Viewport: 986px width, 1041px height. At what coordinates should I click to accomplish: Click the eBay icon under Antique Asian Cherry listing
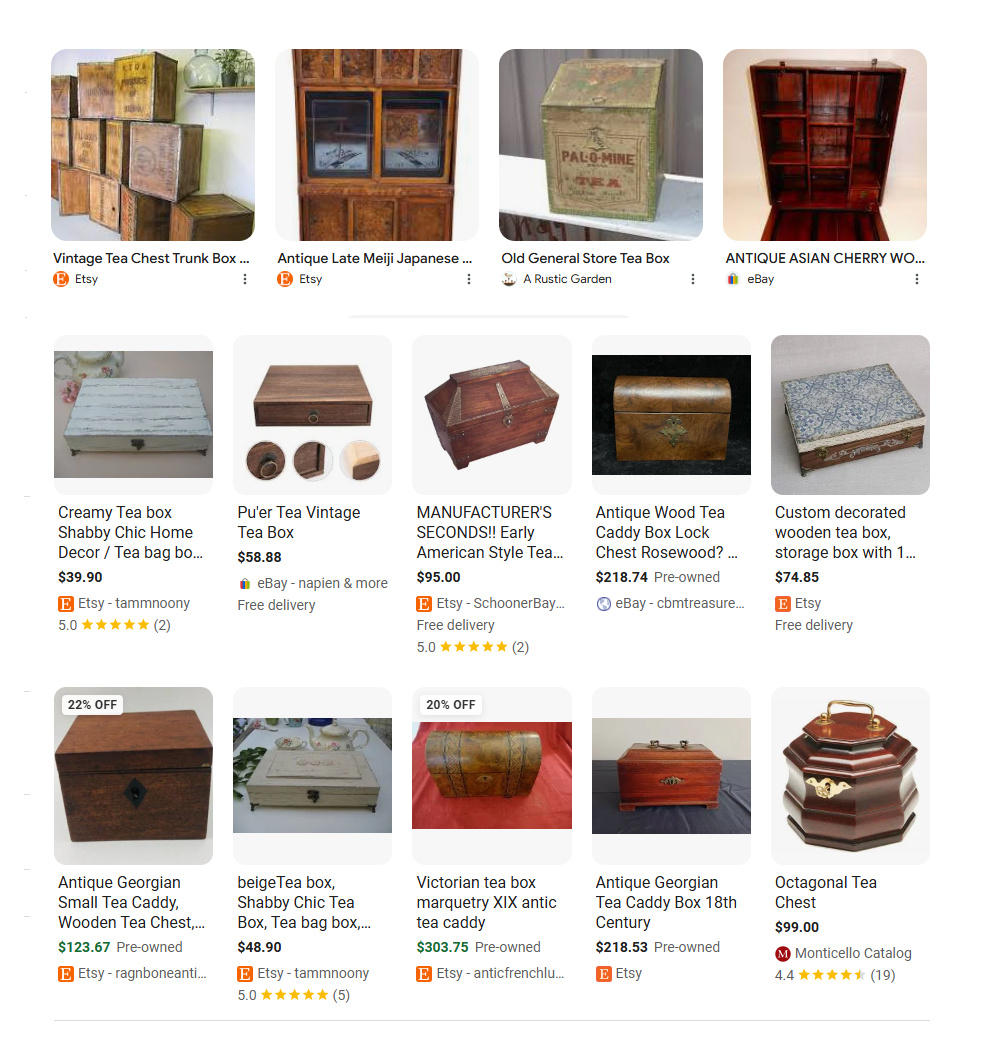[x=733, y=279]
